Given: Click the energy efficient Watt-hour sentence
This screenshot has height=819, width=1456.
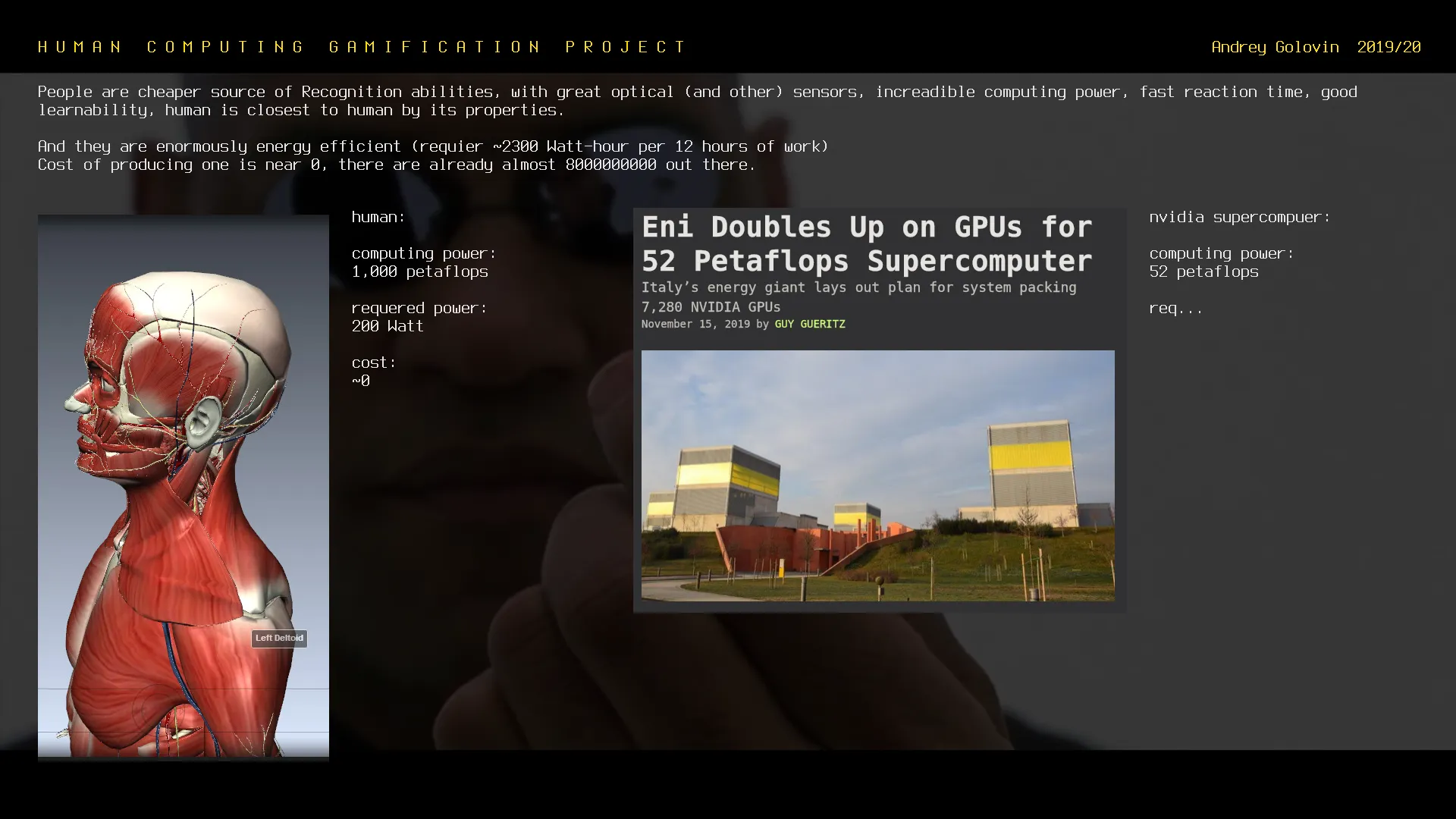Looking at the screenshot, I should (x=432, y=146).
